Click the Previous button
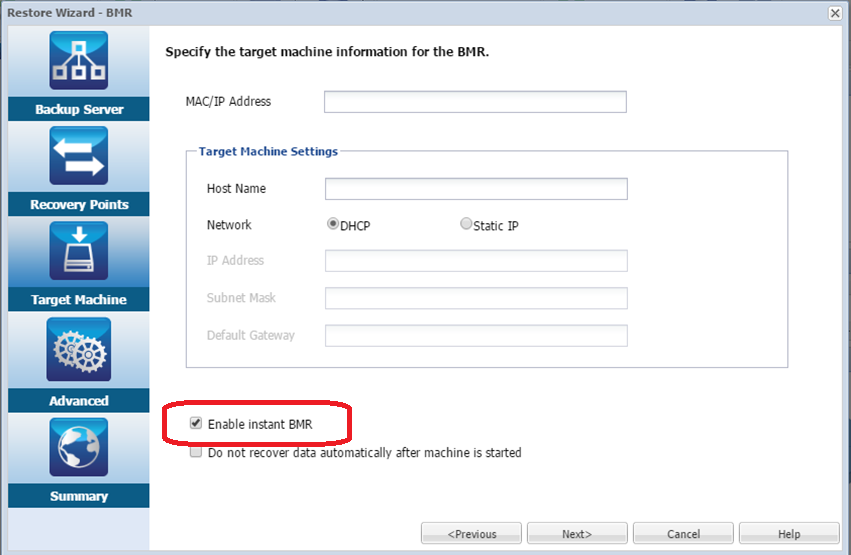 tap(472, 534)
